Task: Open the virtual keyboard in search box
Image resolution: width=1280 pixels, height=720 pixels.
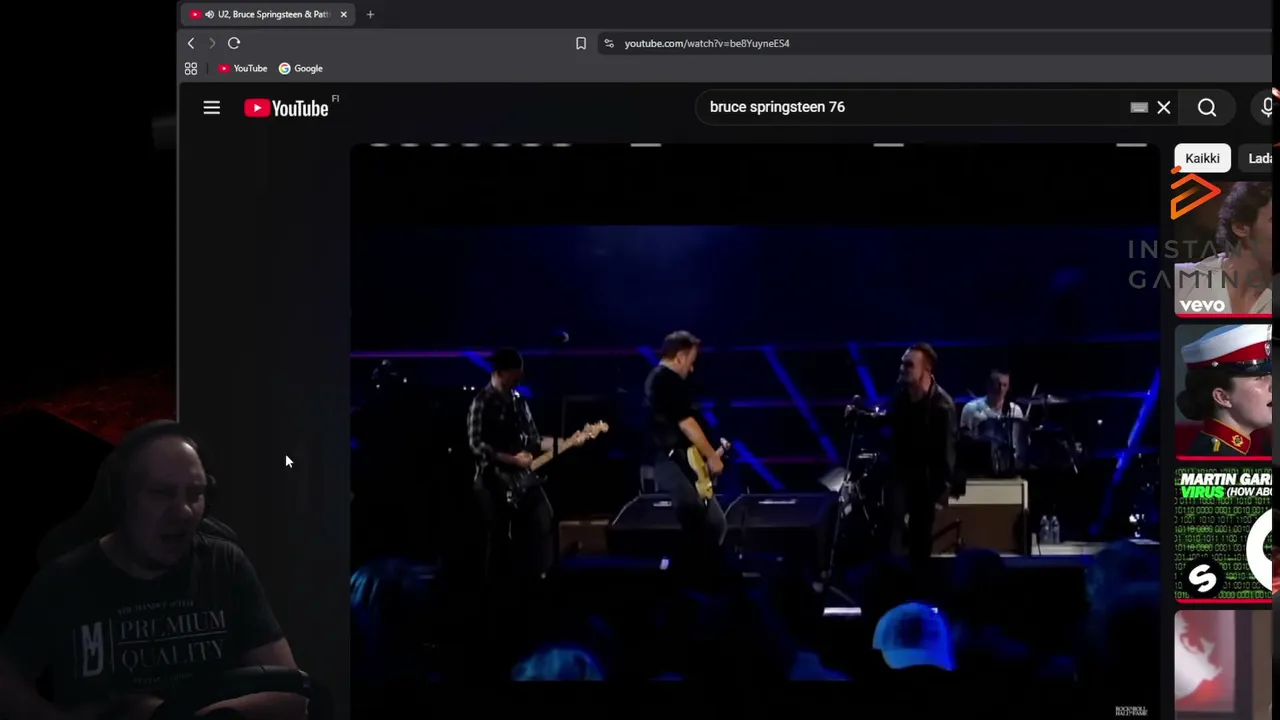Action: [1139, 107]
